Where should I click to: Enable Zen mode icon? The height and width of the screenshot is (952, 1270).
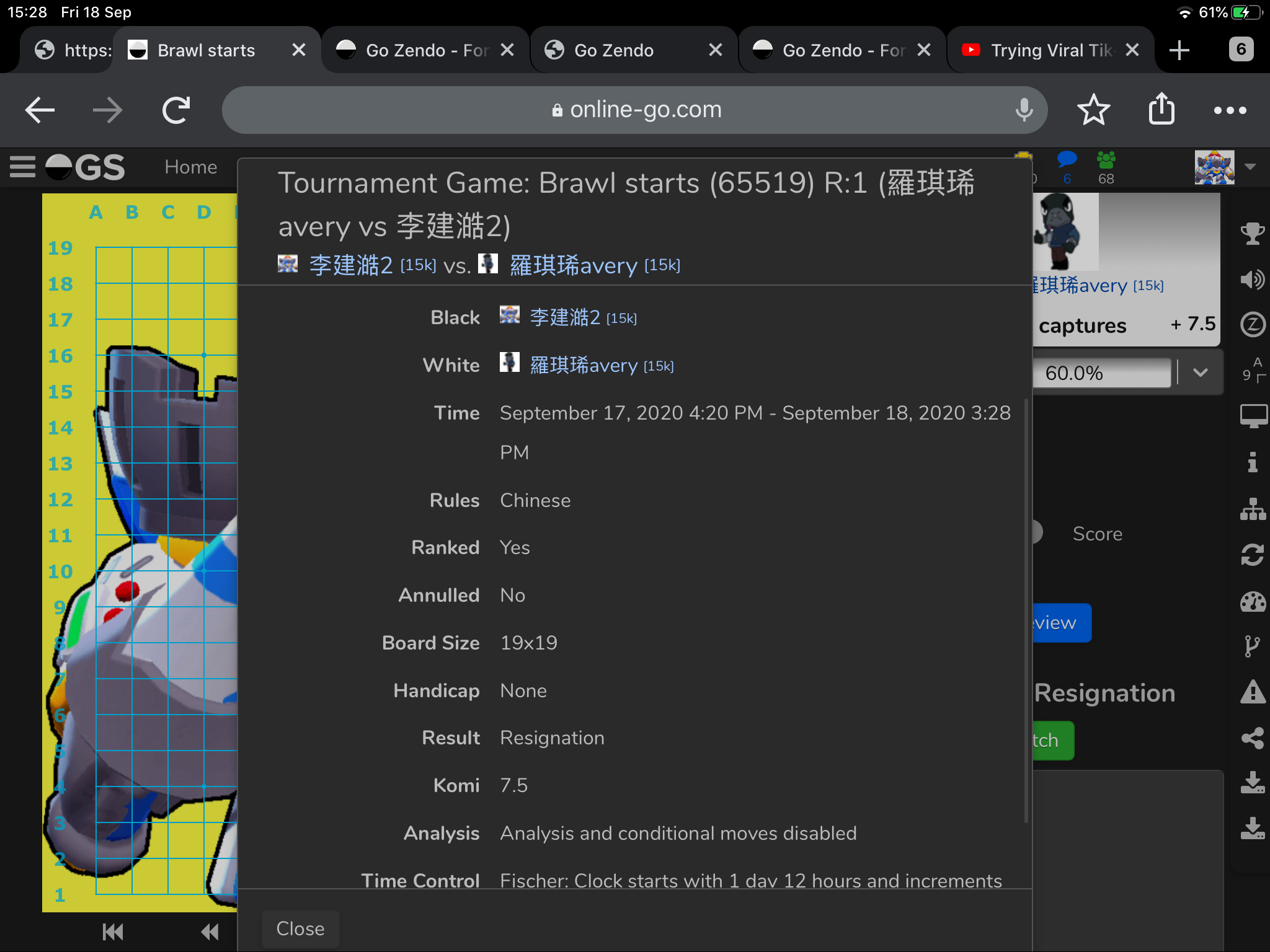pyautogui.click(x=1252, y=324)
